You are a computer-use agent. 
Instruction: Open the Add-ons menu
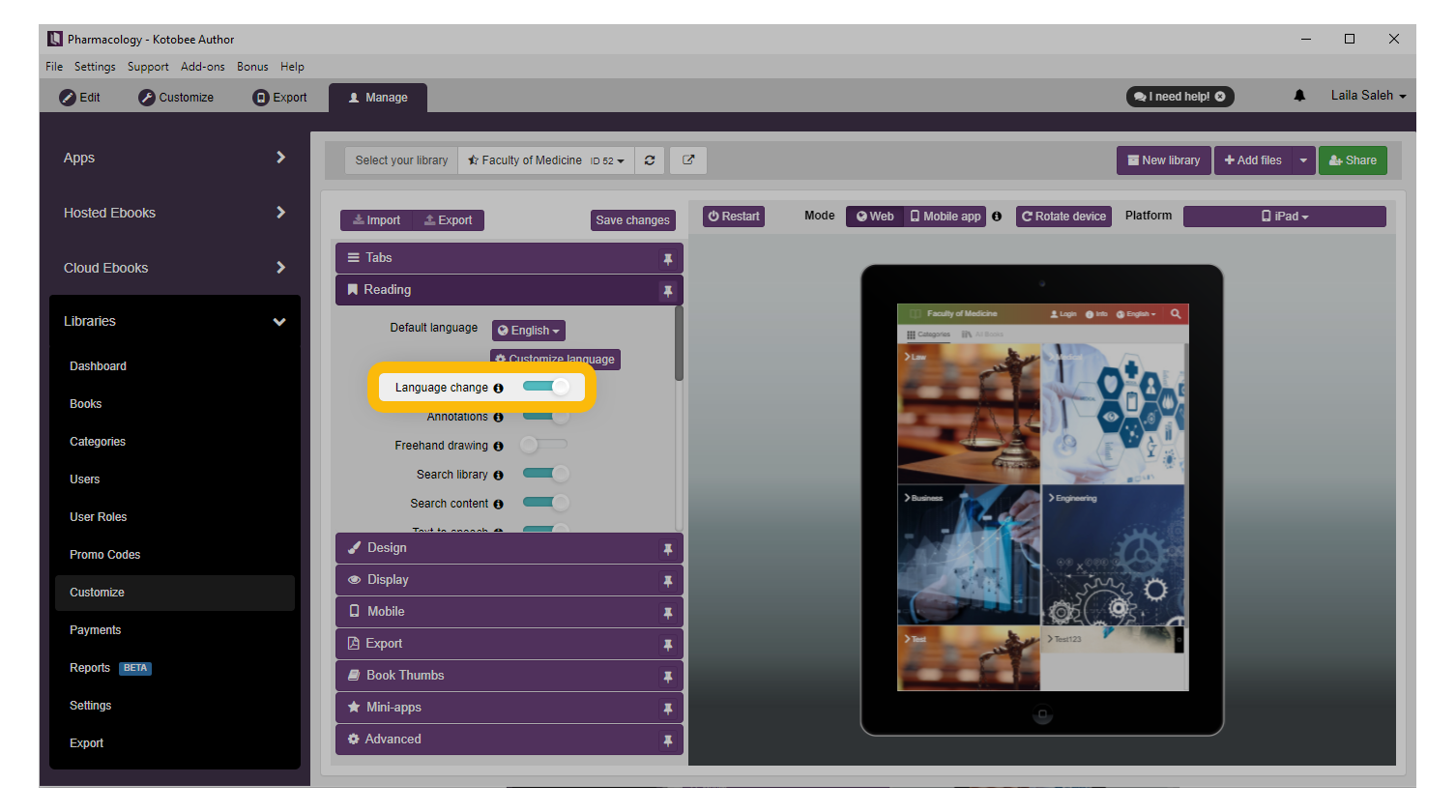point(203,67)
